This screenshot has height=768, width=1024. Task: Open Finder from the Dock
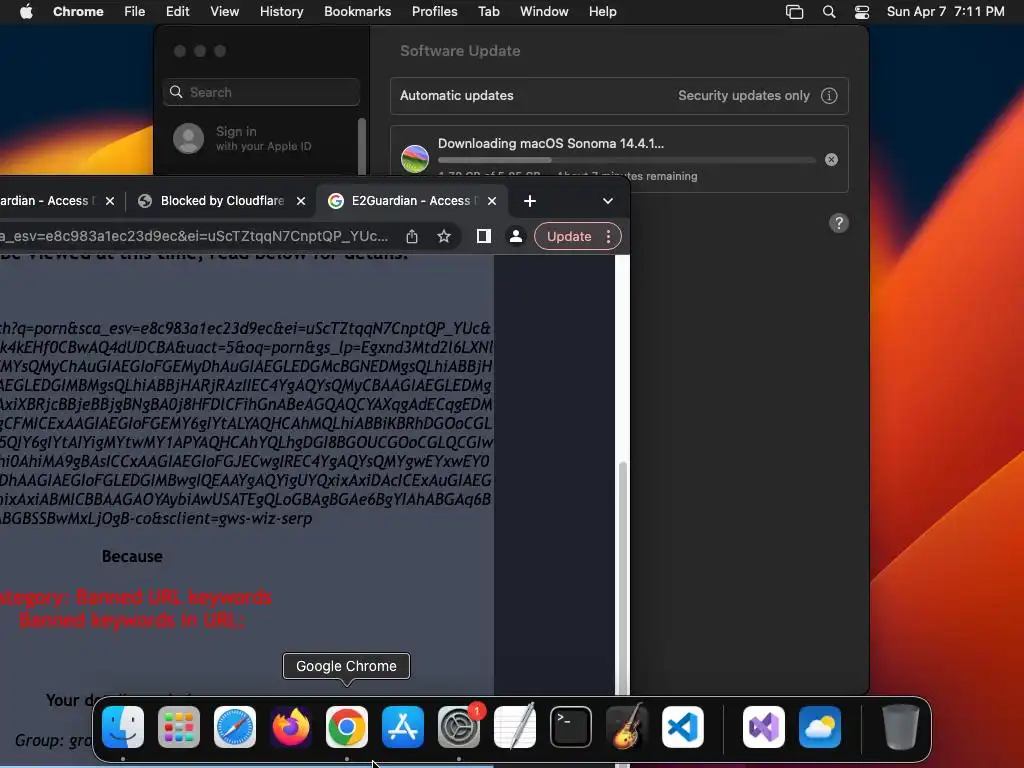click(x=123, y=727)
